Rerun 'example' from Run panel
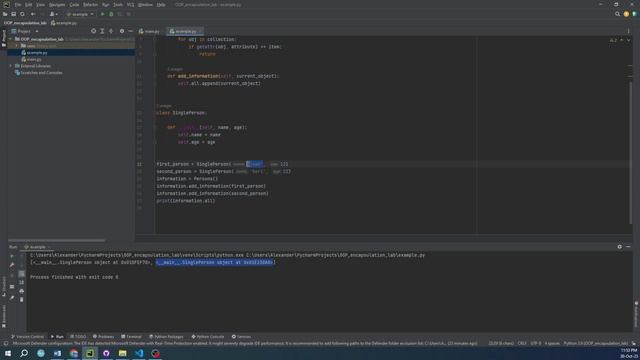The image size is (640, 360). tap(12, 256)
